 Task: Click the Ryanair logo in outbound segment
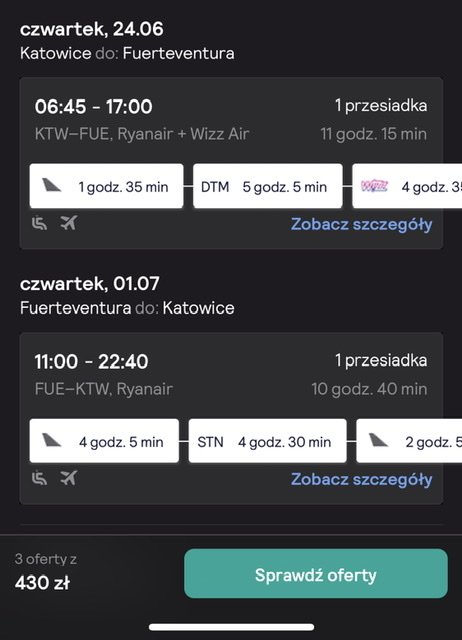(52, 186)
